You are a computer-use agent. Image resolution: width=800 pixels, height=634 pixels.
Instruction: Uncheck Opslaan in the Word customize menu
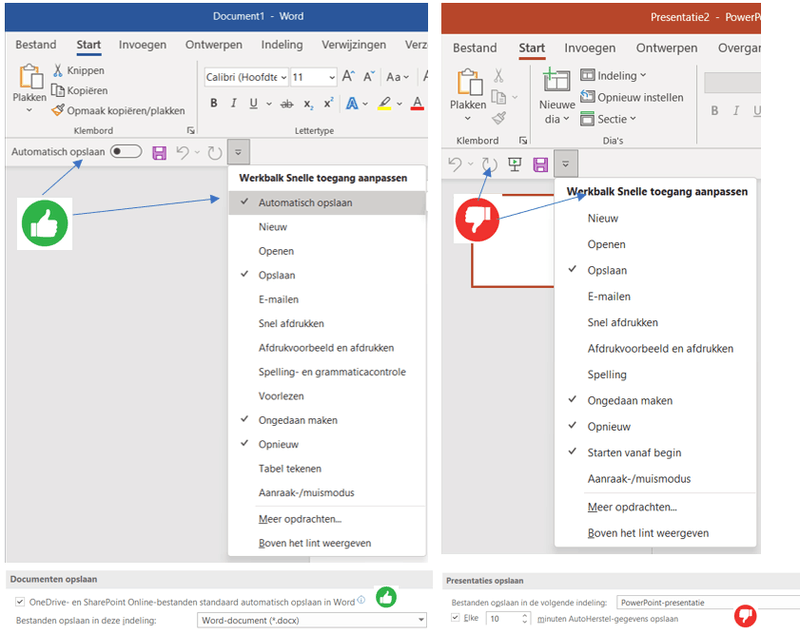pyautogui.click(x=327, y=275)
